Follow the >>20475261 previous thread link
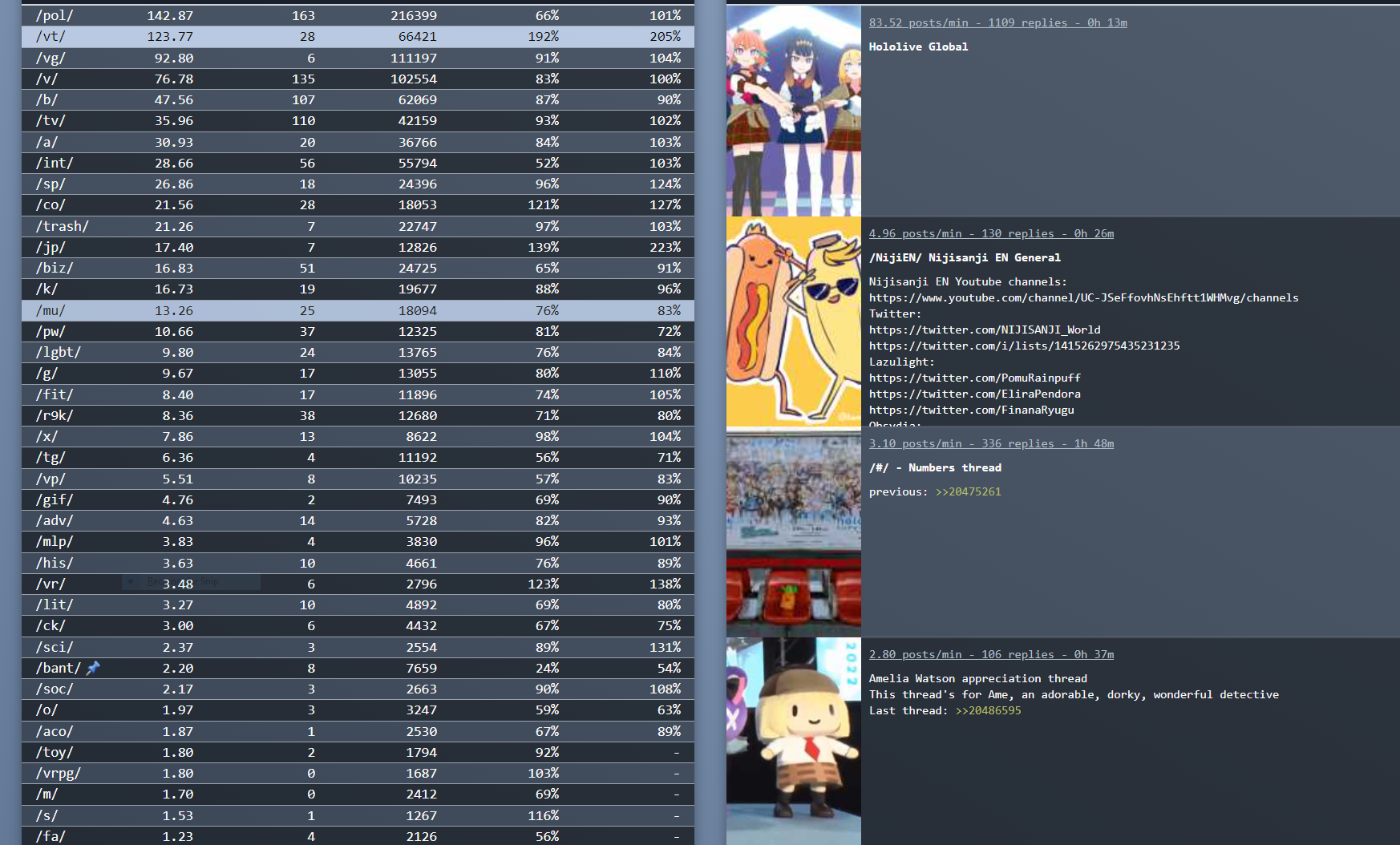The width and height of the screenshot is (1400, 845). tap(968, 491)
